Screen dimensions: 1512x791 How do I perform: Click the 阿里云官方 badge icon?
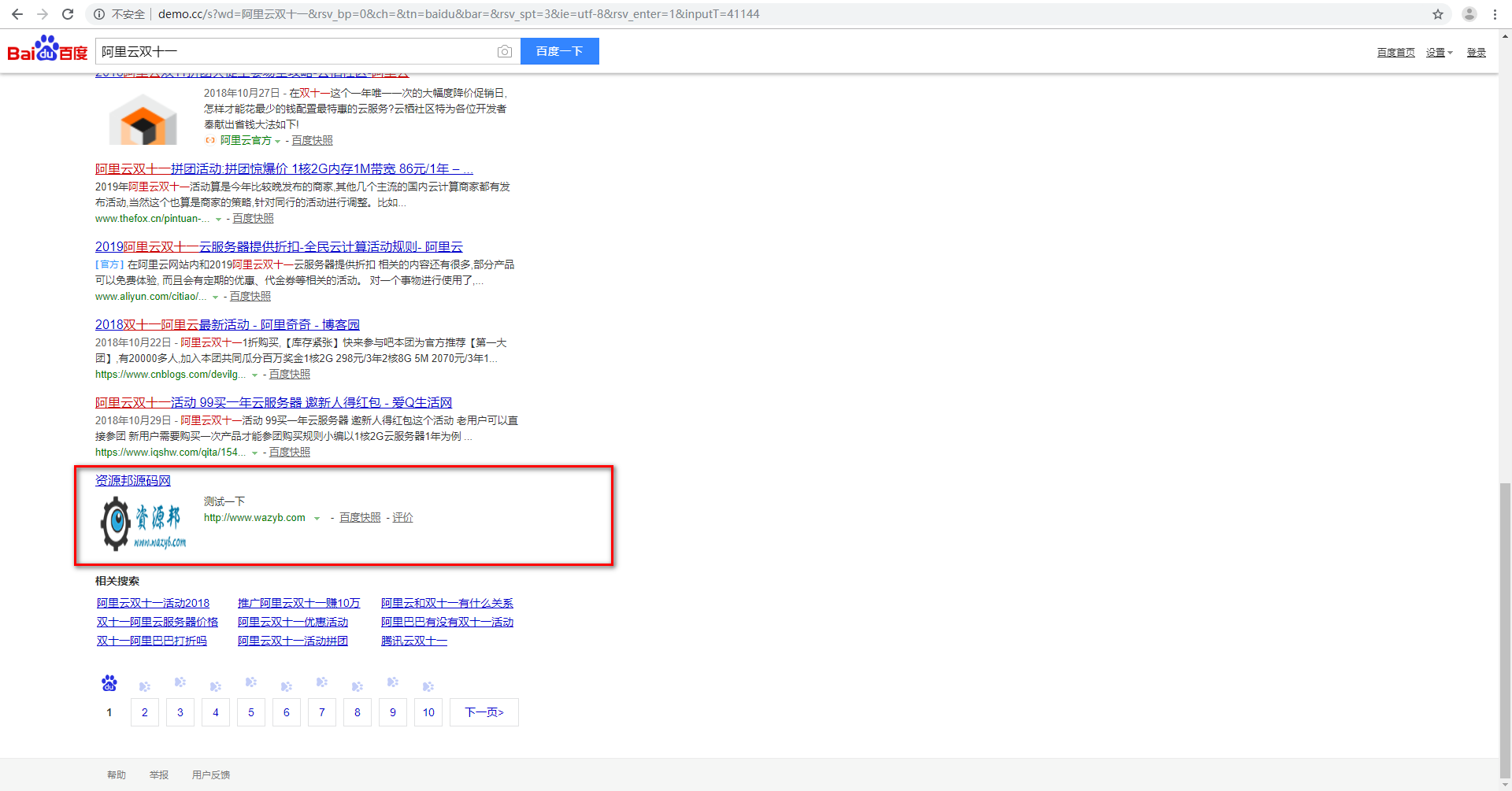210,140
